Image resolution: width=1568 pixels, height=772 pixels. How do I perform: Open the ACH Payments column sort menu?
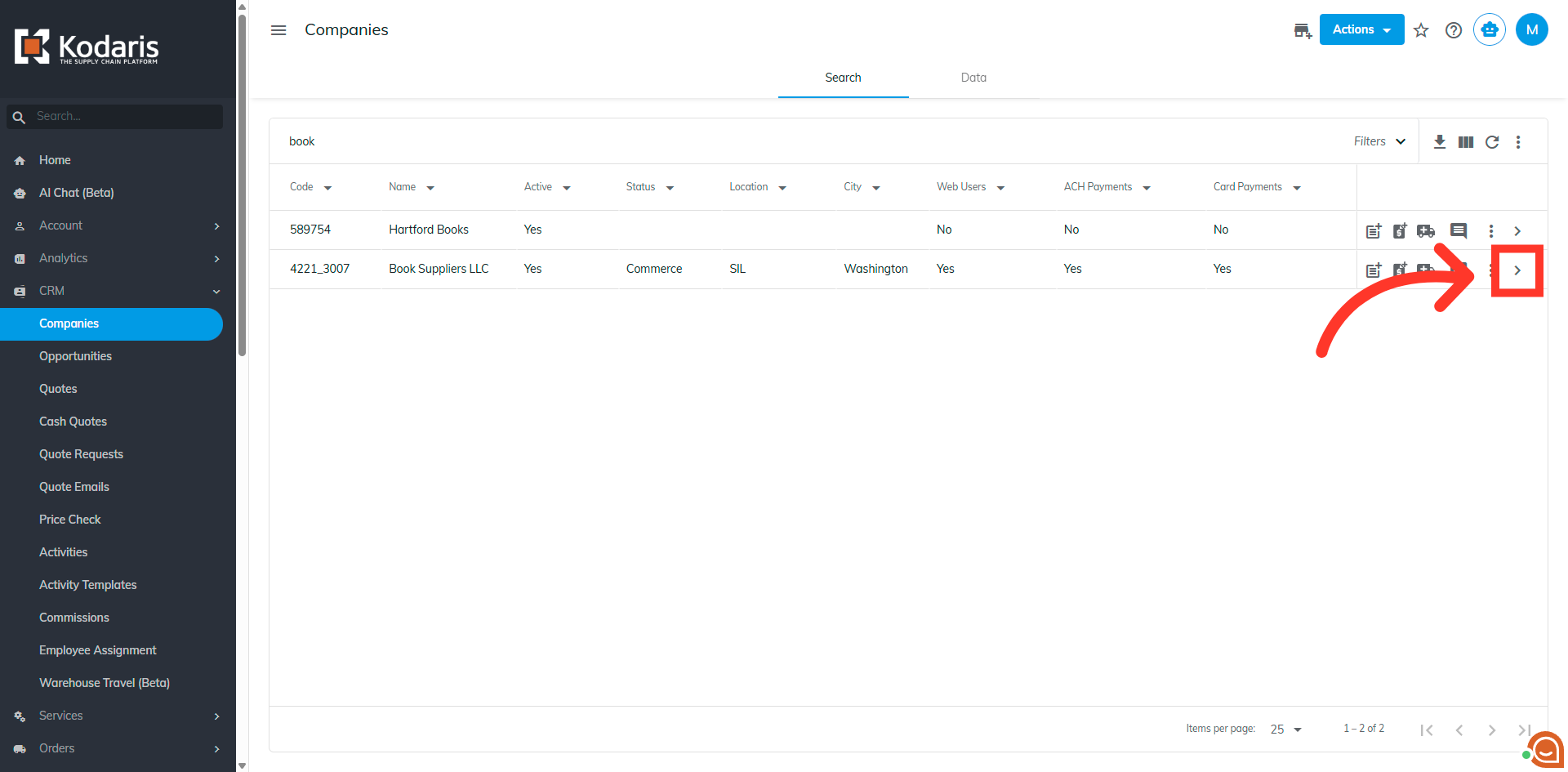point(1147,188)
